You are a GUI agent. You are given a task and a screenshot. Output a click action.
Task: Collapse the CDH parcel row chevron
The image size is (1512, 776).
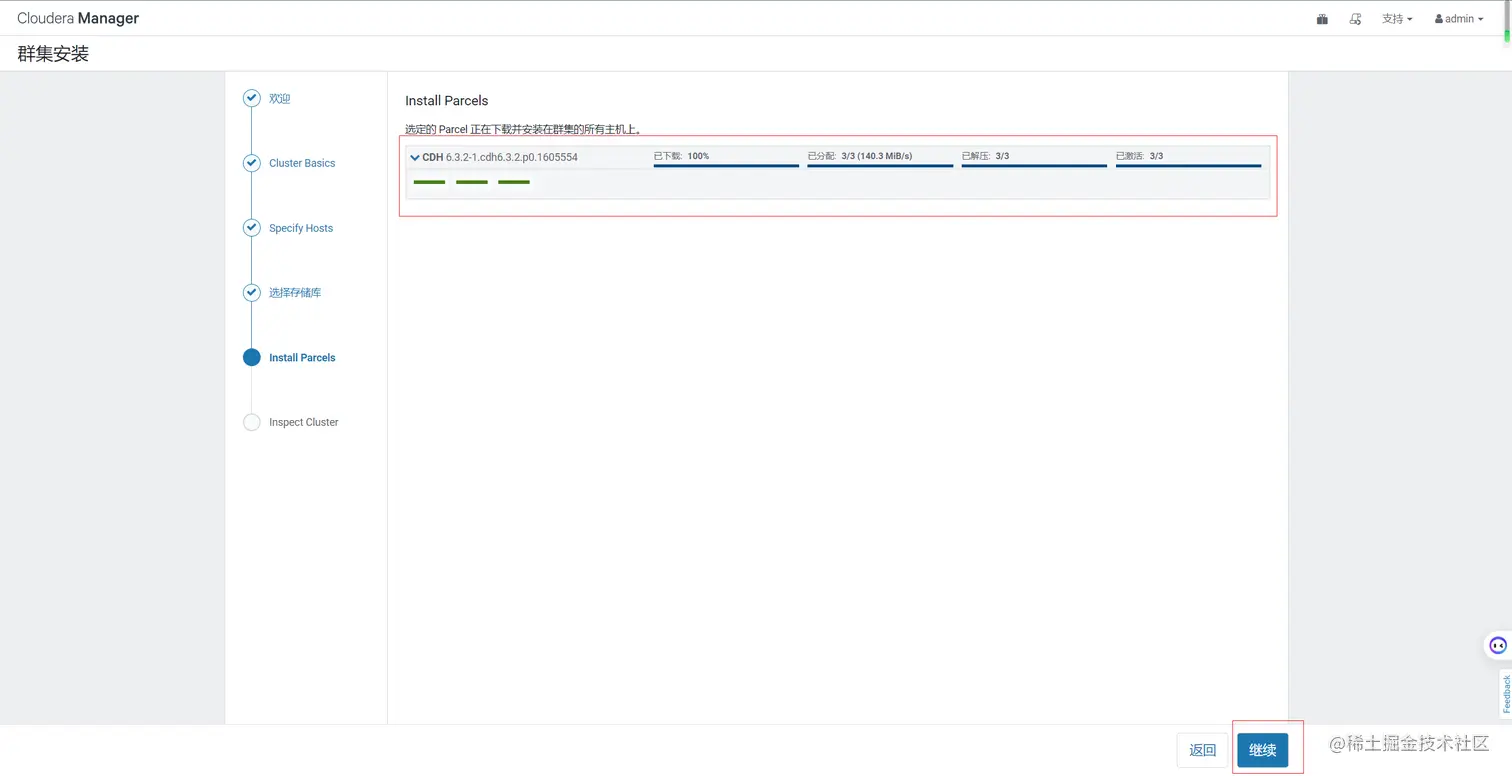pos(415,157)
